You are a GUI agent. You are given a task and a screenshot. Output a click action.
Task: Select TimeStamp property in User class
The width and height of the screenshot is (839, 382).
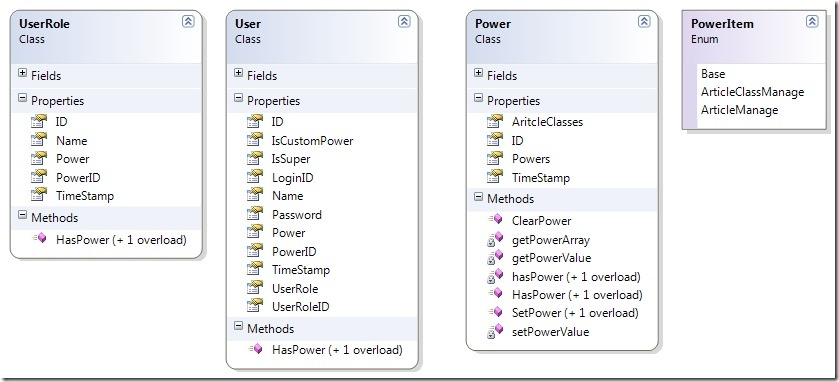point(301,270)
